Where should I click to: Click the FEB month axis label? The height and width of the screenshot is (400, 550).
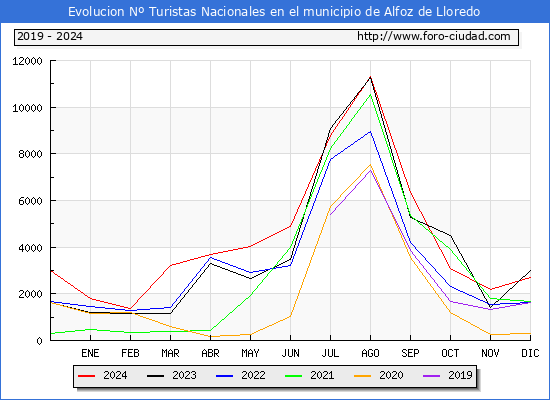130,353
